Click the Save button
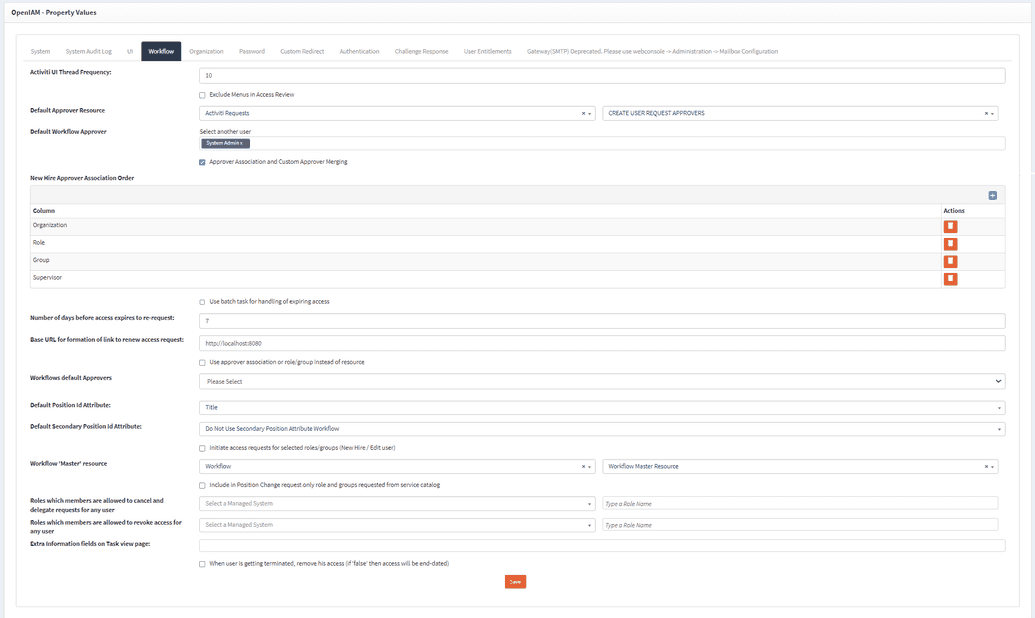 tap(515, 581)
